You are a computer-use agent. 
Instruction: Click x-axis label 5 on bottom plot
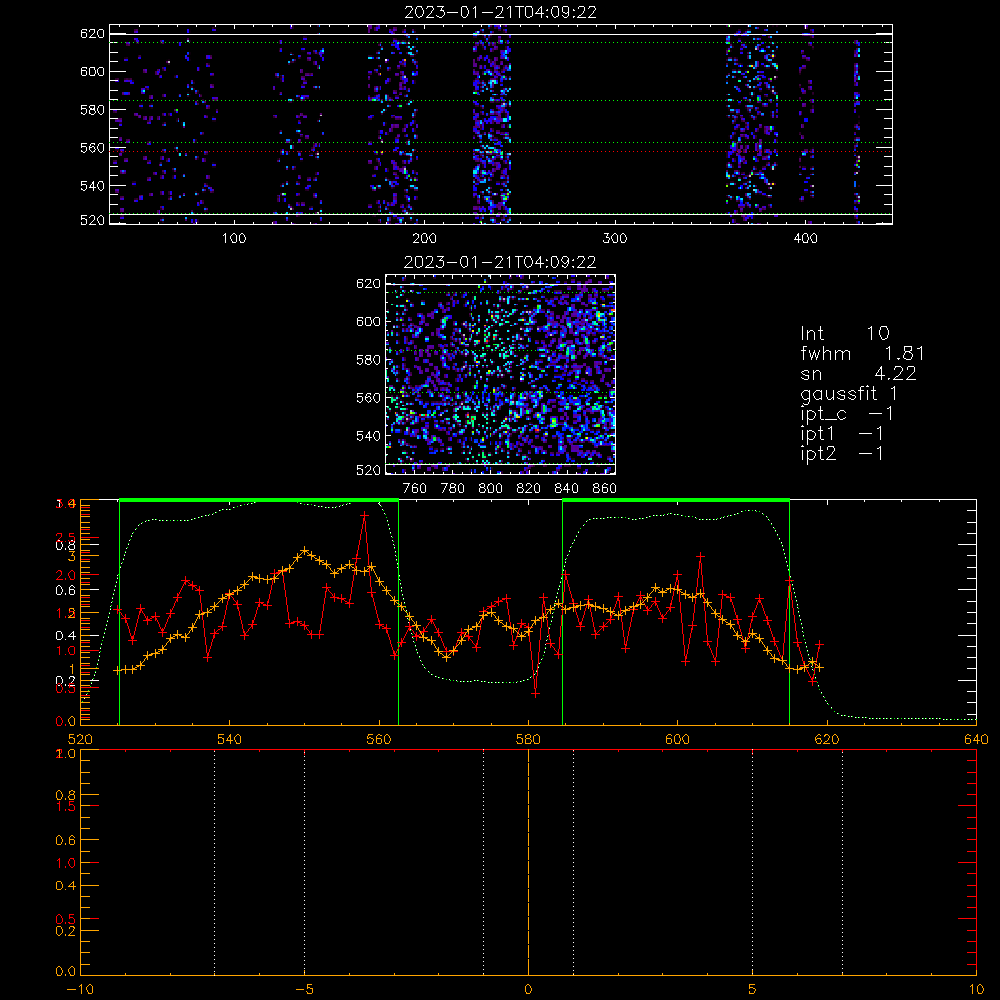point(753,989)
